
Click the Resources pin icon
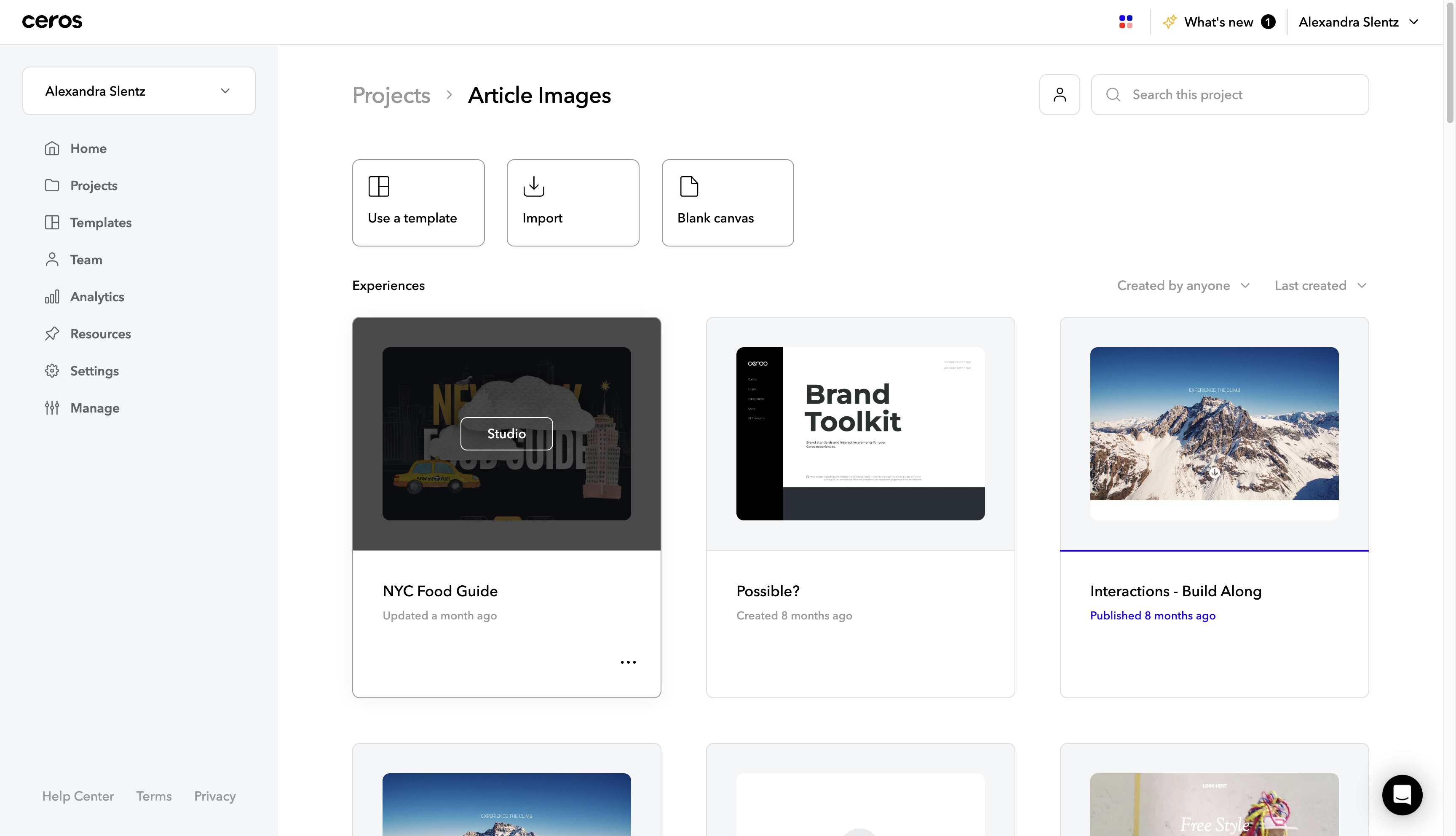(52, 334)
